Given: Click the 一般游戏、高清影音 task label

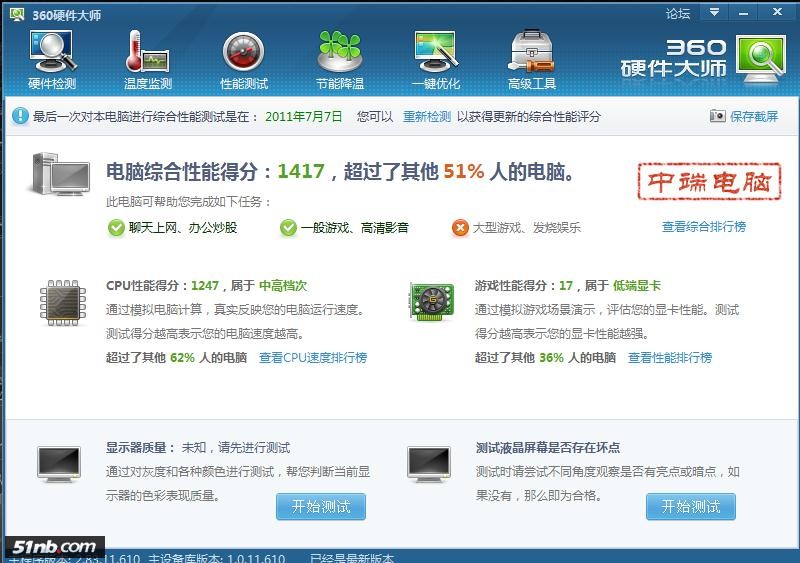Looking at the screenshot, I should click(x=355, y=228).
